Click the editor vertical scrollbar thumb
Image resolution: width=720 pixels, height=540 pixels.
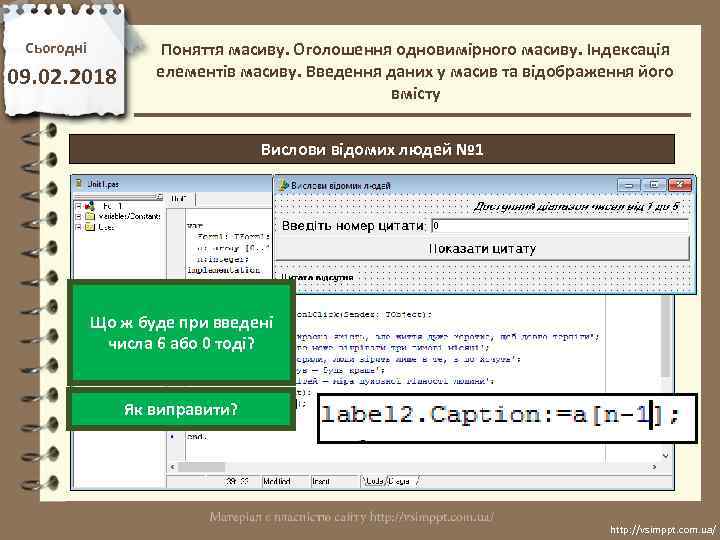tap(665, 335)
